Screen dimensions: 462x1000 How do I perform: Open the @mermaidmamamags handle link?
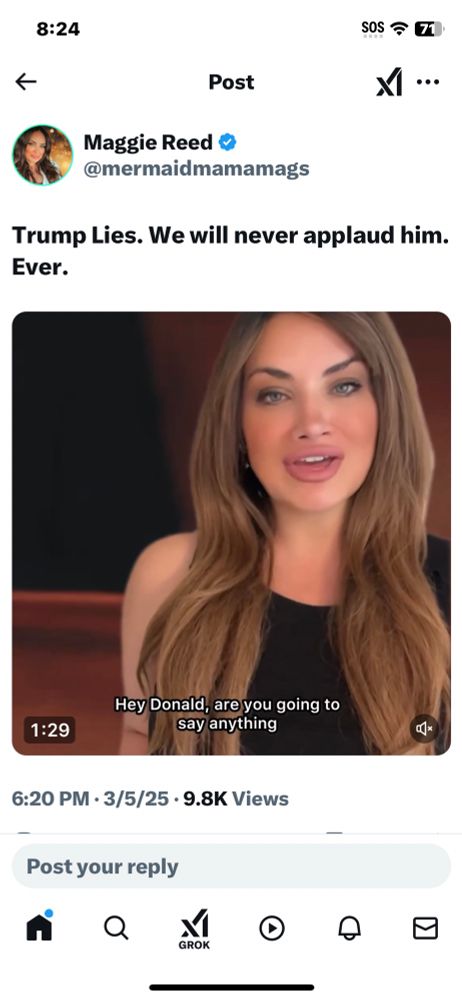click(197, 169)
